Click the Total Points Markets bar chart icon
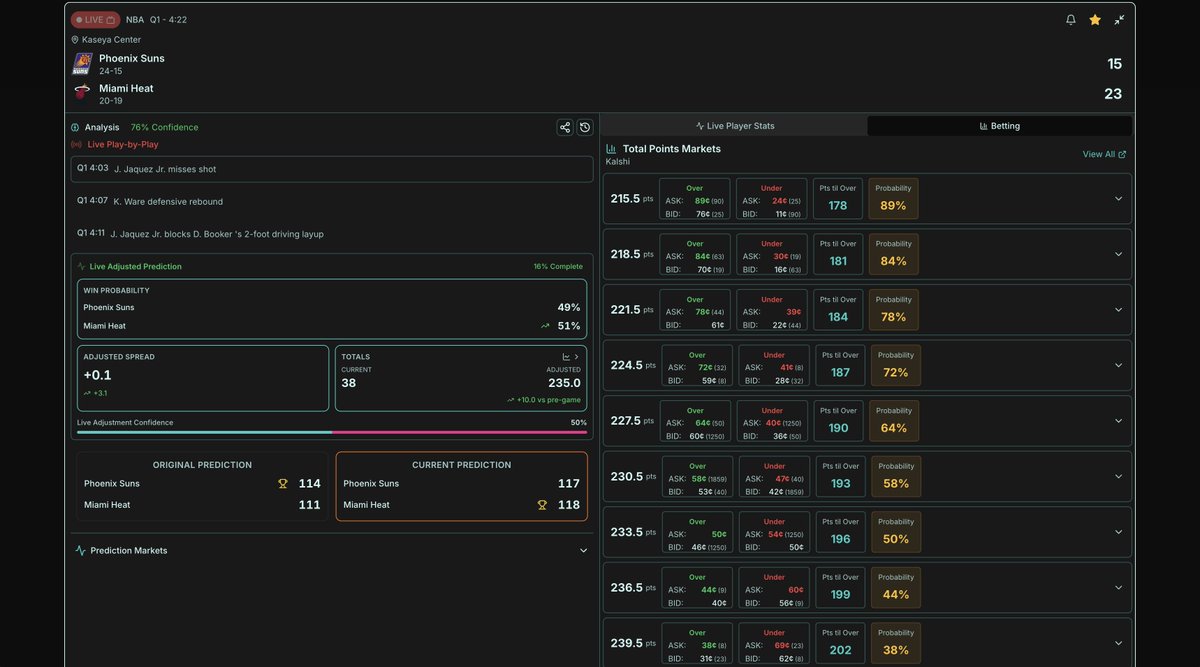1200x667 pixels. [611, 149]
